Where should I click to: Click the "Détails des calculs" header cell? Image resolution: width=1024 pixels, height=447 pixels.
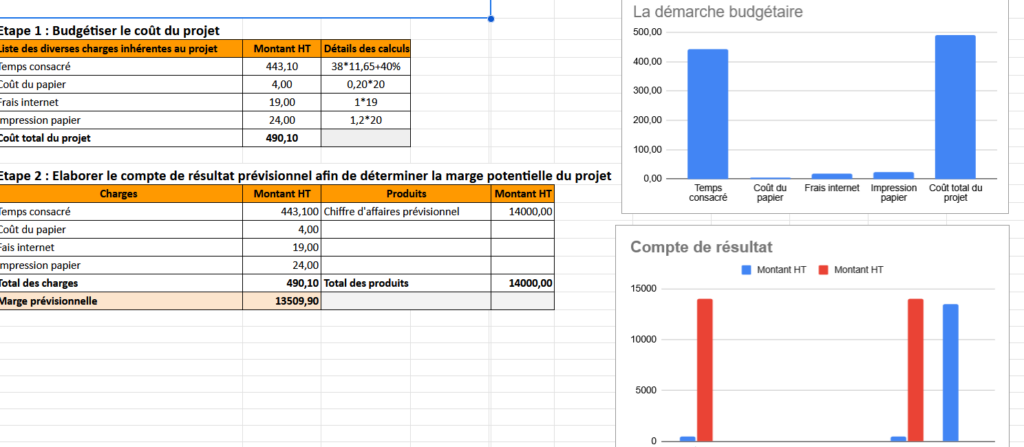click(x=365, y=48)
